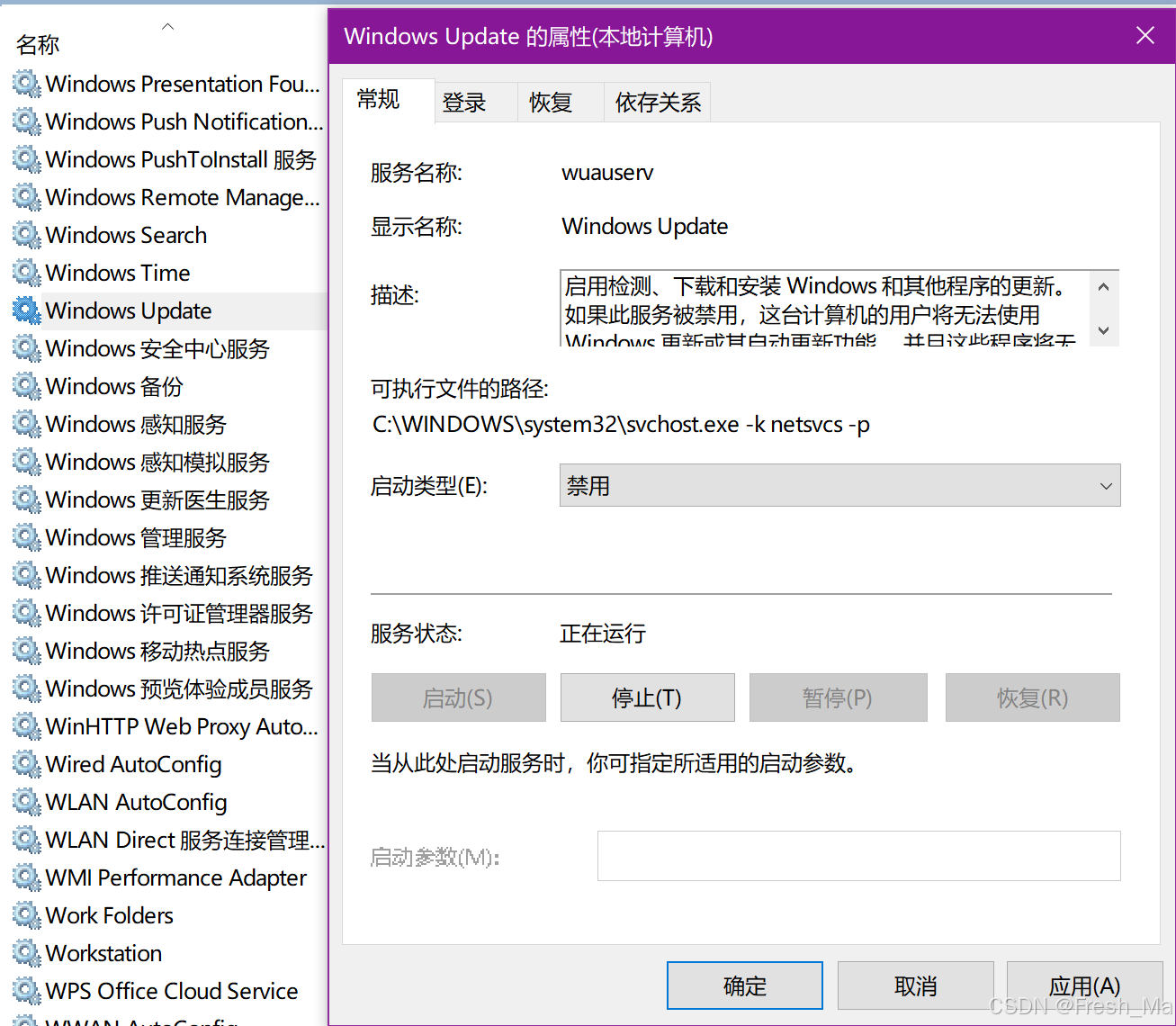
Task: Select the WPS Office Cloud Service name
Action: 172,992
